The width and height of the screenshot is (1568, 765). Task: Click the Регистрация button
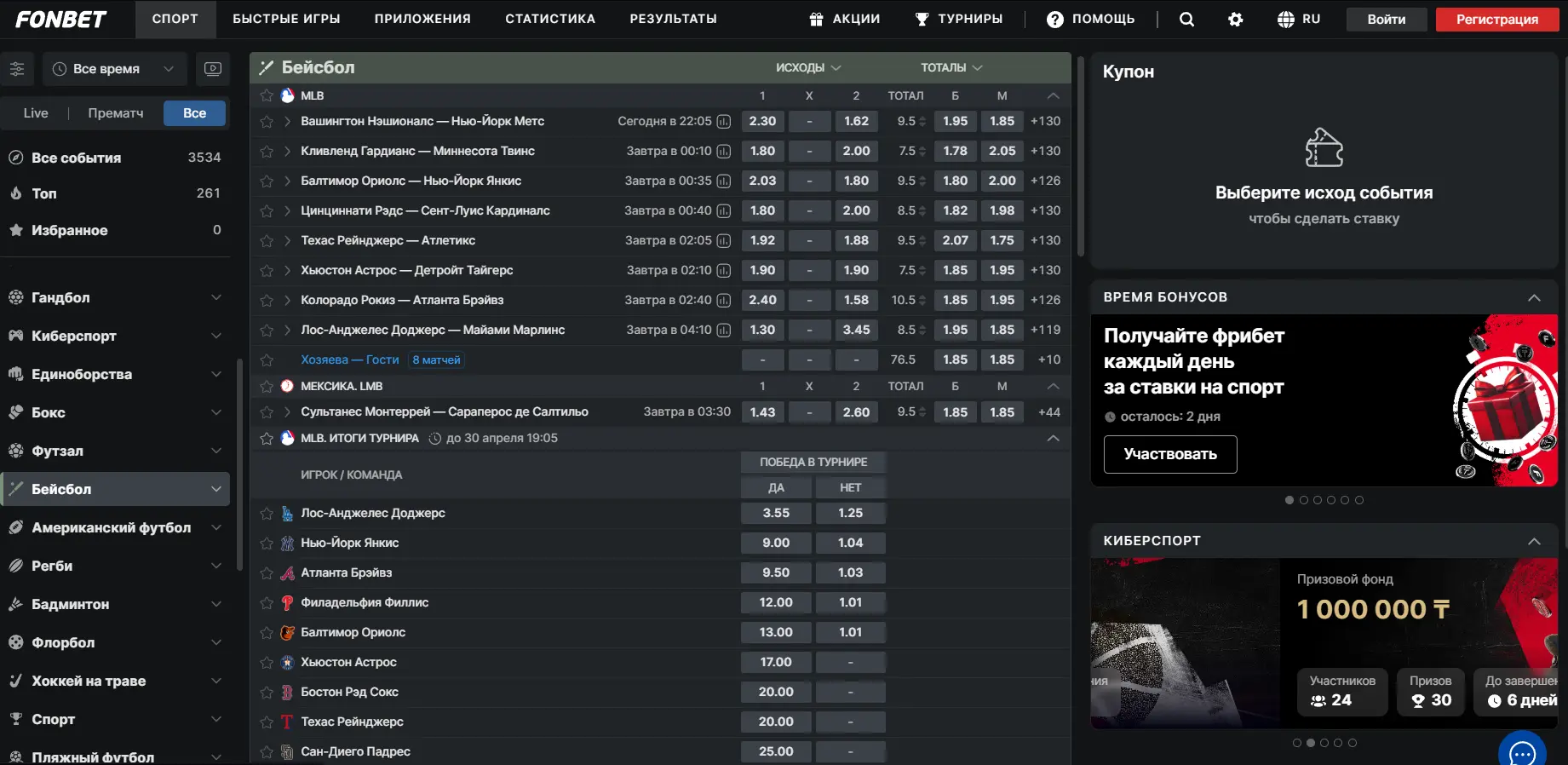[1497, 20]
